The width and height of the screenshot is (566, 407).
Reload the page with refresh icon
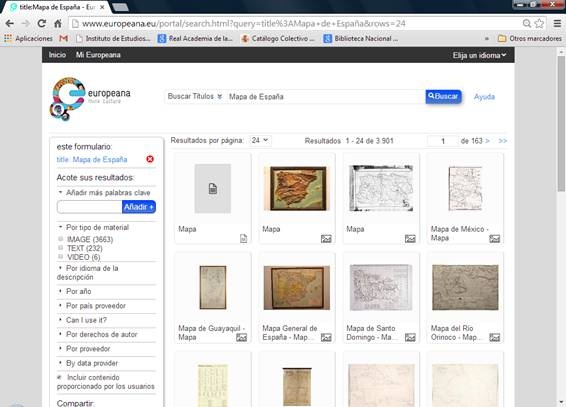coord(42,23)
